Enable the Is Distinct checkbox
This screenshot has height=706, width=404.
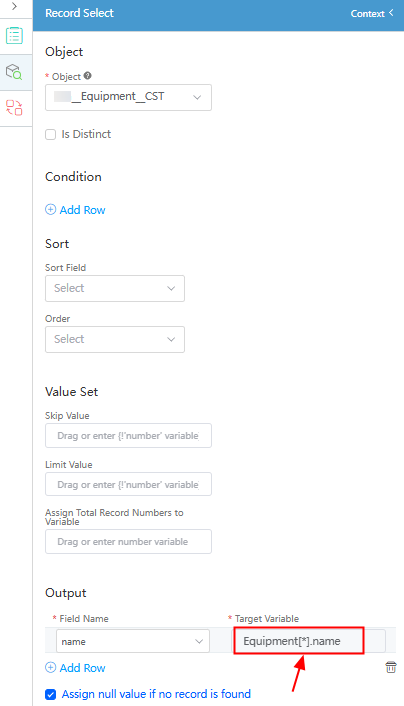[50, 134]
